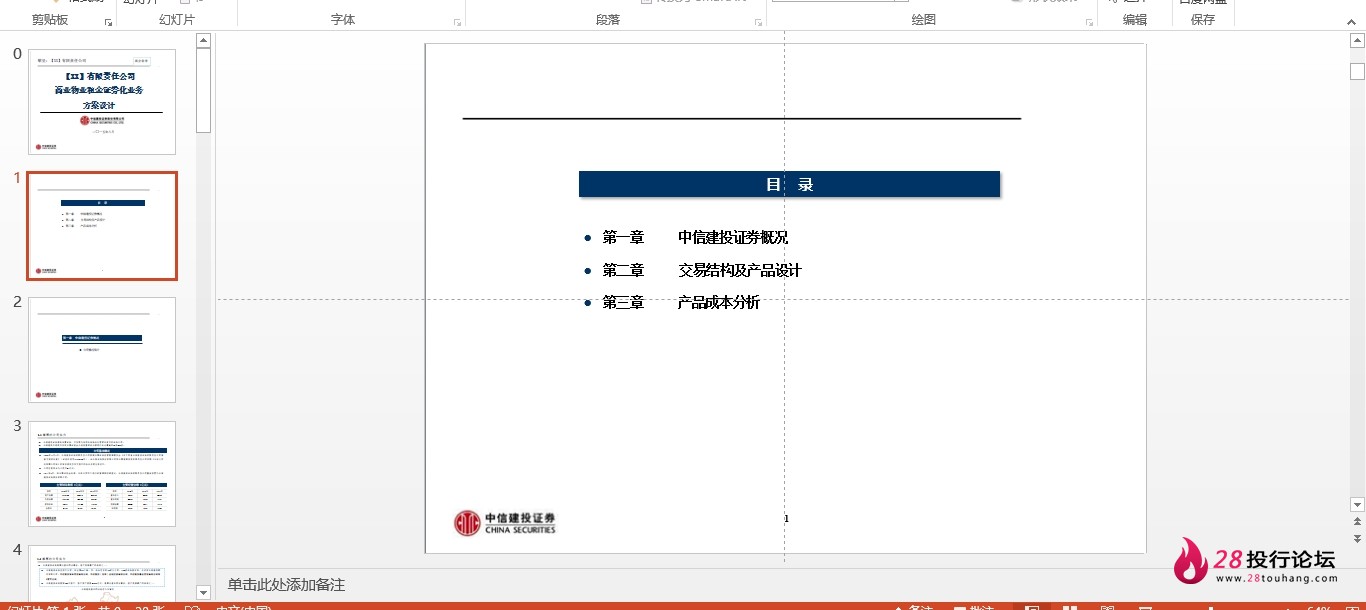
Task: Click bullet text '交易结构及产品设计'
Action: pyautogui.click(x=740, y=271)
